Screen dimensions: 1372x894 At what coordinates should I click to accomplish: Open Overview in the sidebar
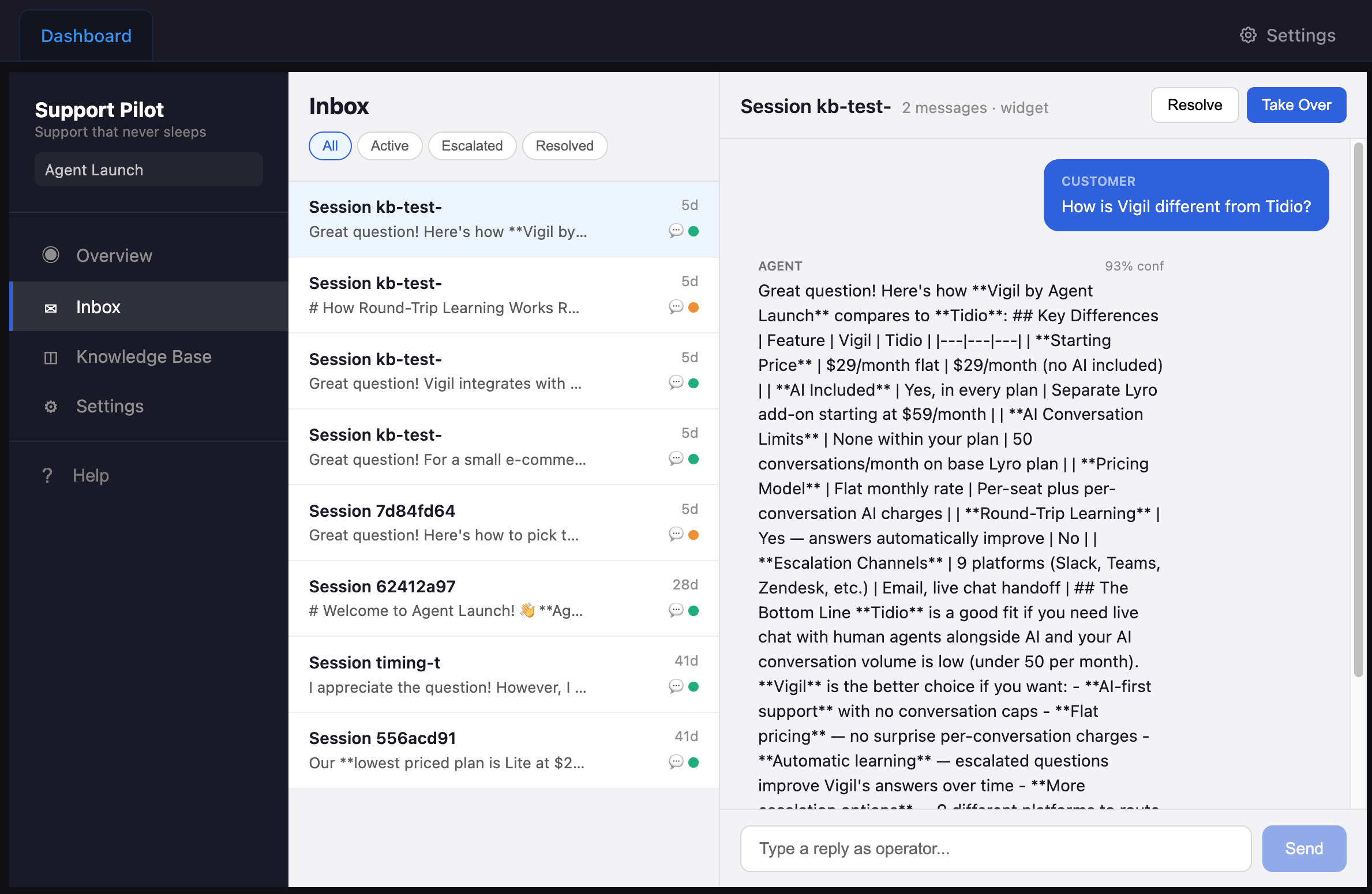149,256
